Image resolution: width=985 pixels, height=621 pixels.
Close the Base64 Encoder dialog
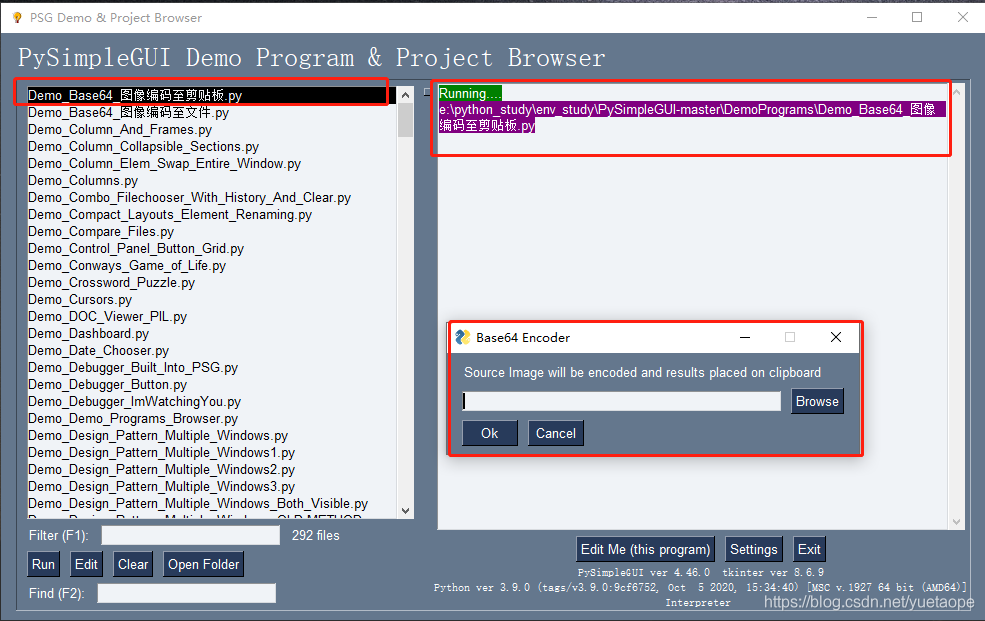click(835, 337)
